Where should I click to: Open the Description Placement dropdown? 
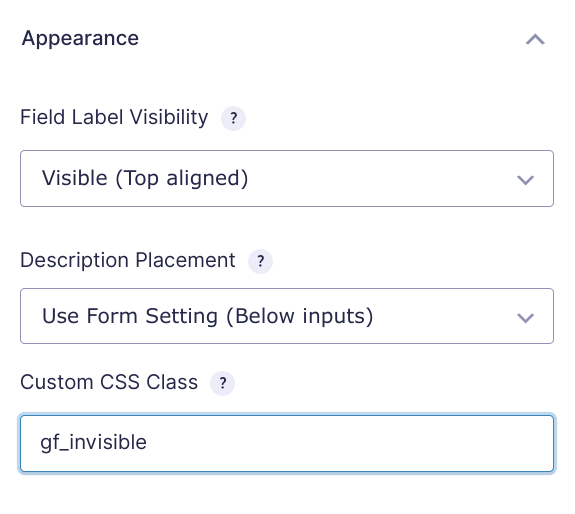[287, 316]
